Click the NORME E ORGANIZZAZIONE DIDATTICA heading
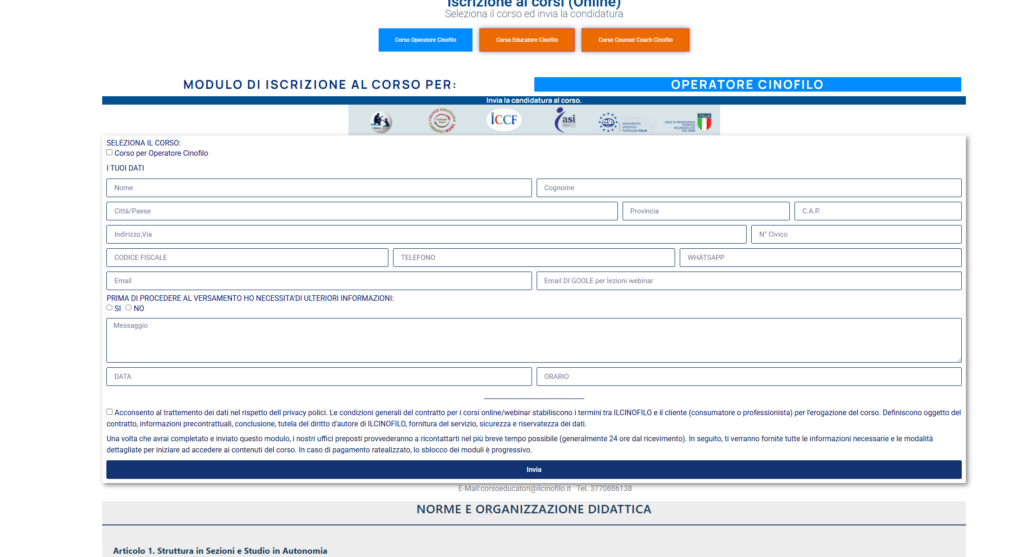This screenshot has width=1024, height=557. coord(534,509)
